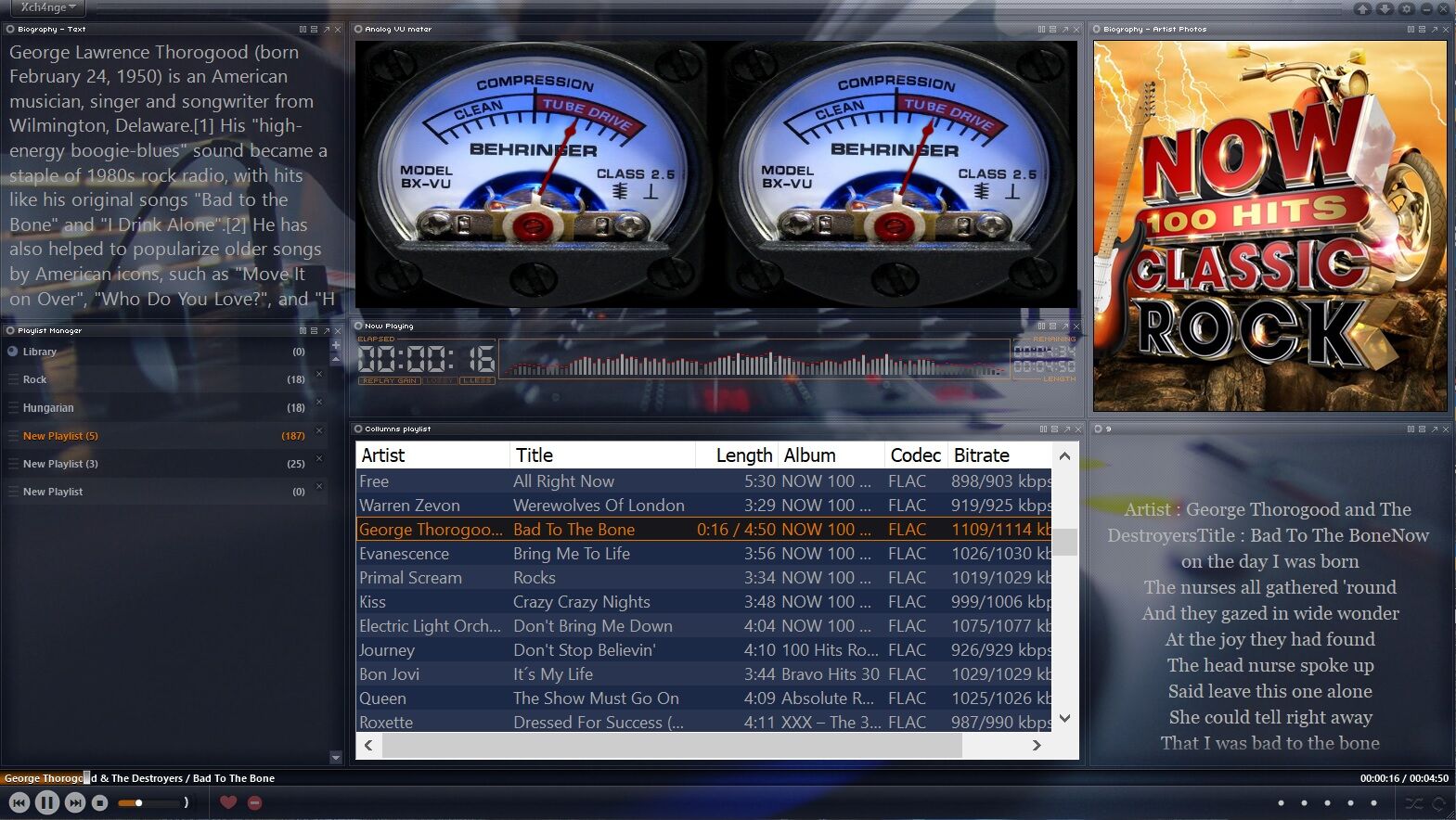Toggle shuffle playback order
Image resolution: width=1456 pixels, height=820 pixels.
coord(1414,803)
